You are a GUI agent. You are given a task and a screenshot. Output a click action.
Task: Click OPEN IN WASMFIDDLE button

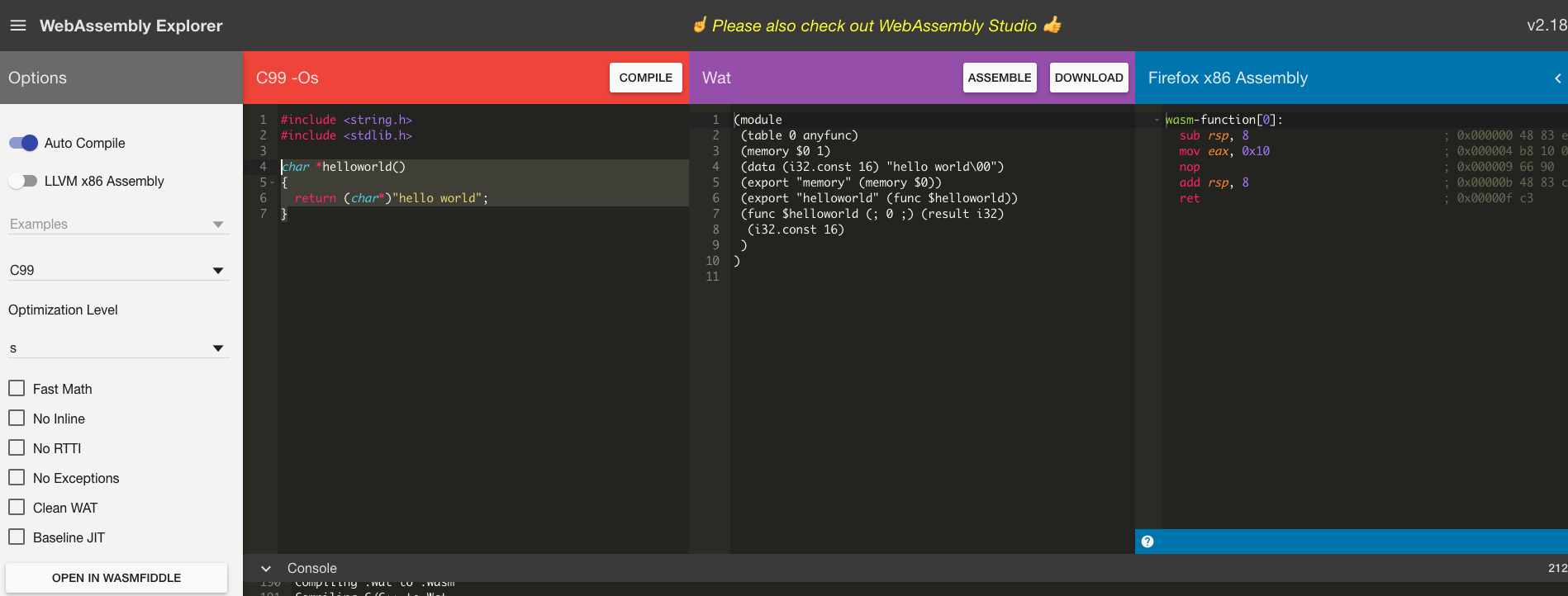click(x=116, y=578)
